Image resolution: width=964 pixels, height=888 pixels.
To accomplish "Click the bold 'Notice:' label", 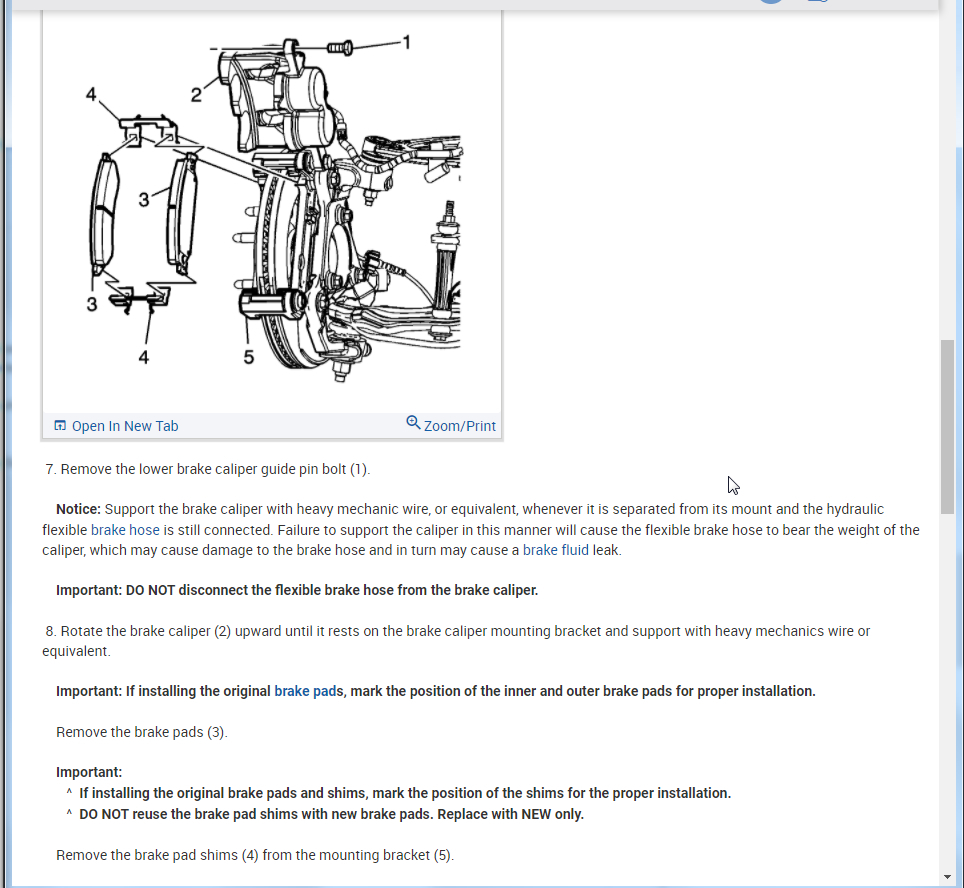I will 78,509.
